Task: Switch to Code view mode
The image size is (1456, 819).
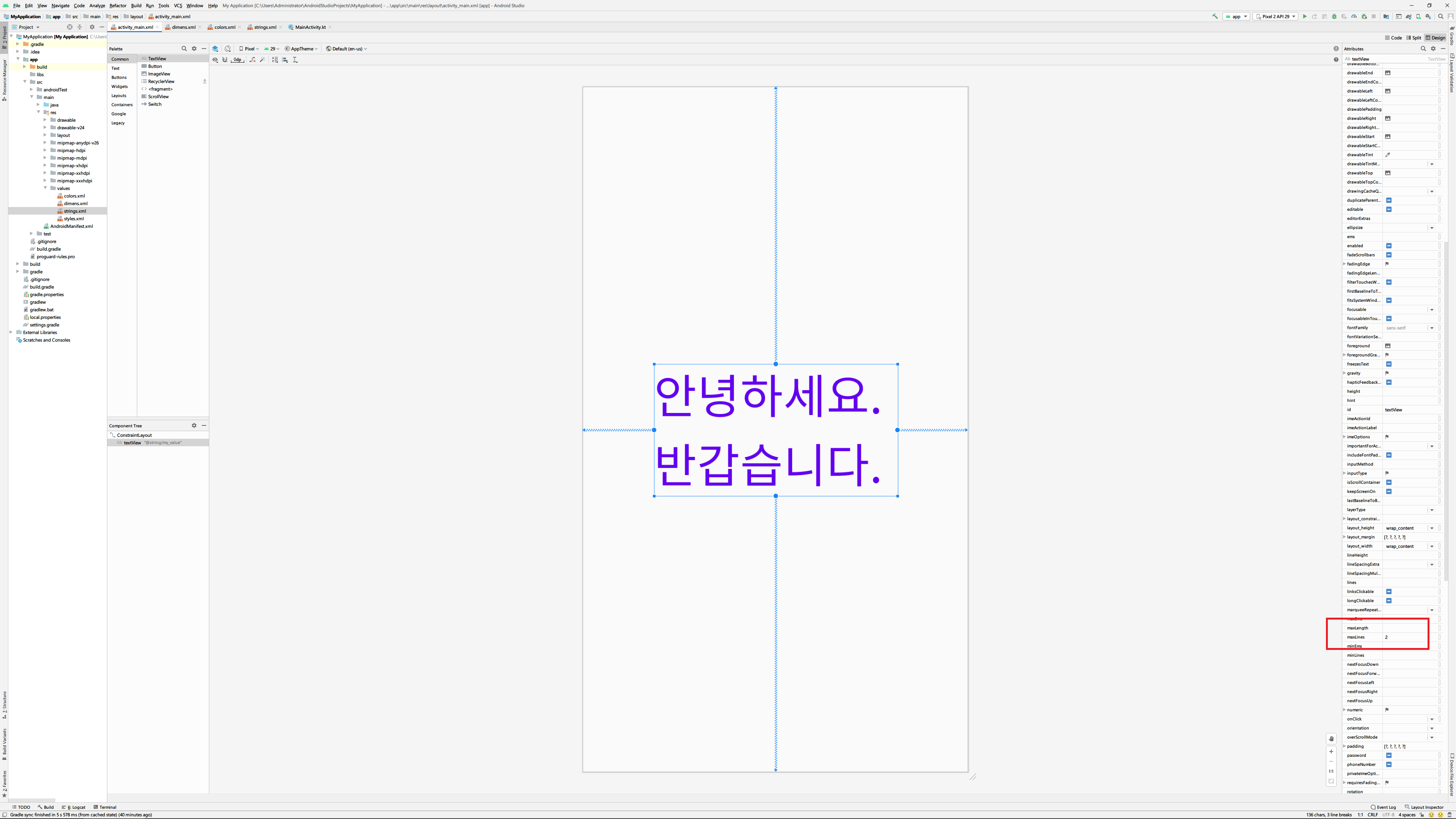Action: 1393,38
